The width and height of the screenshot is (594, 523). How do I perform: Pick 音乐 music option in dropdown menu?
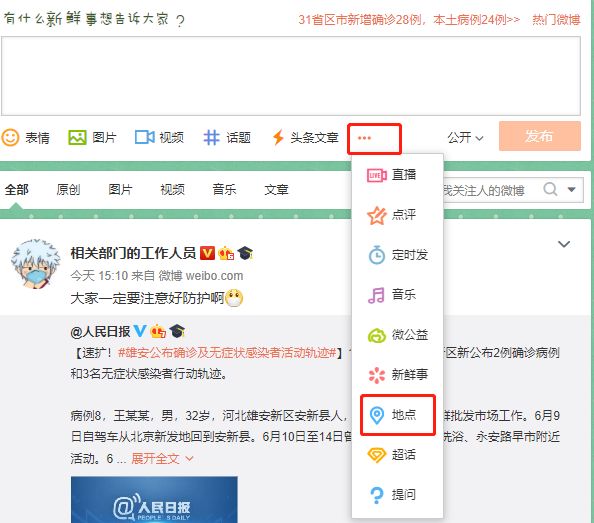pyautogui.click(x=392, y=295)
